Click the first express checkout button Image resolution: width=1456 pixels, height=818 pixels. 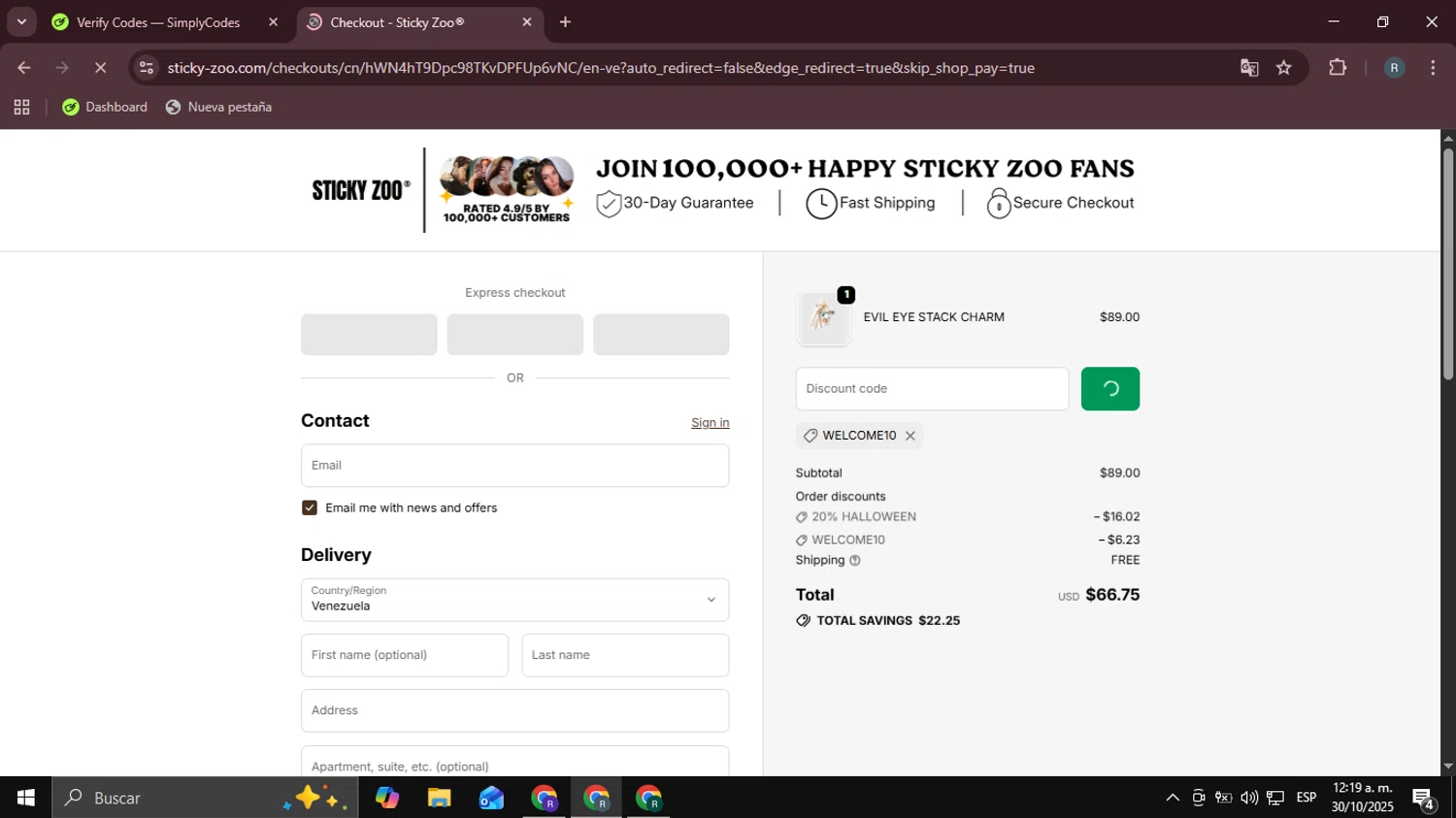coord(369,334)
